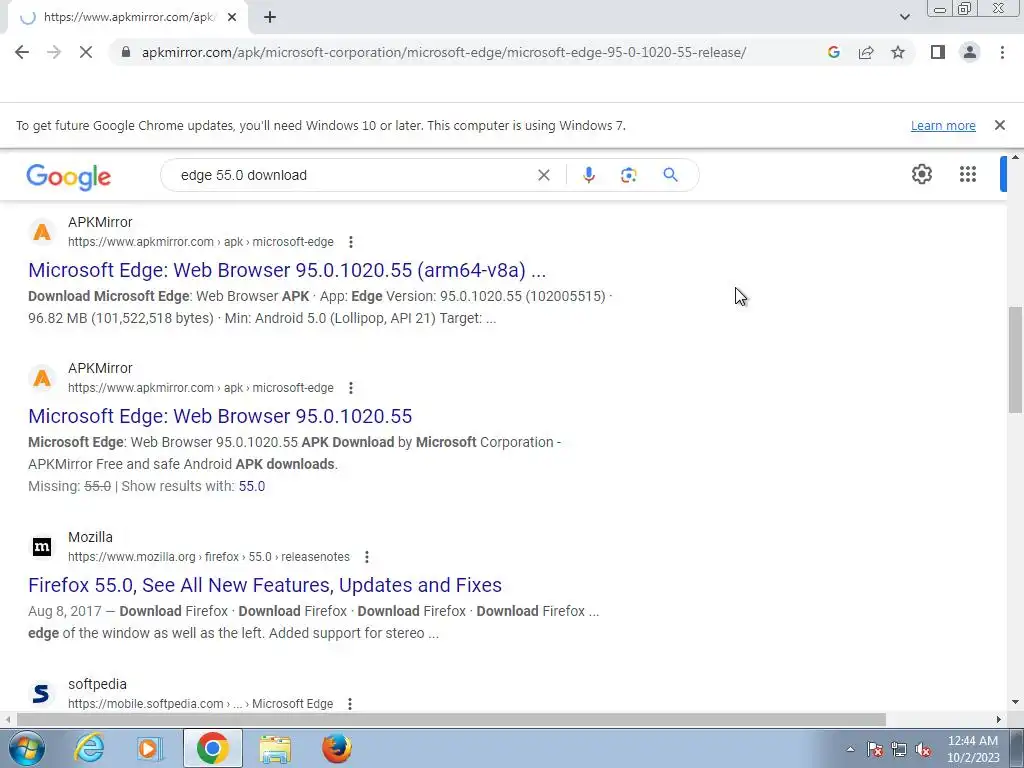Click the tab with apkmirror URL

[127, 18]
